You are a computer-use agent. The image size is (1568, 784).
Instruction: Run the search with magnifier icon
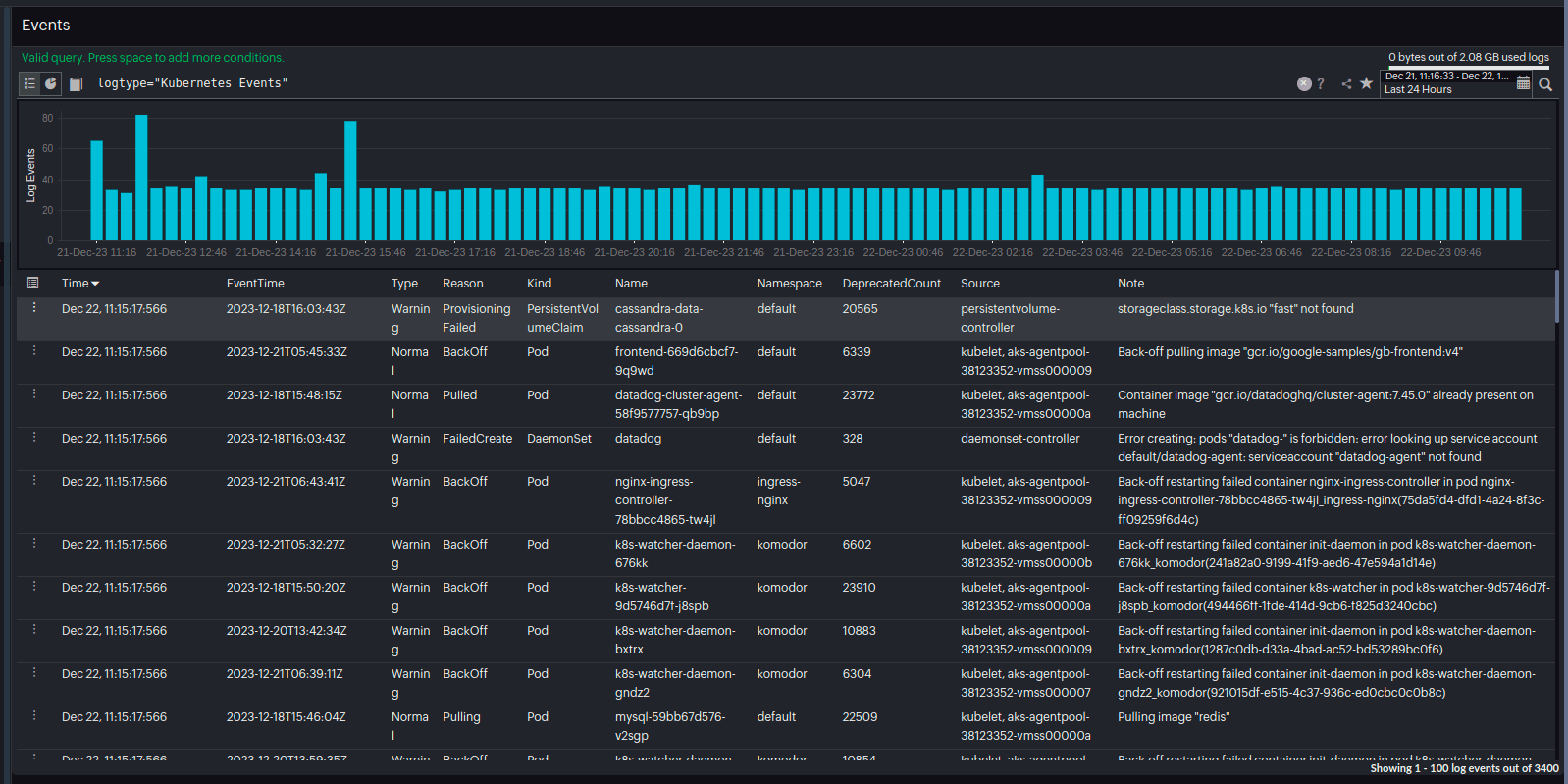[x=1545, y=84]
